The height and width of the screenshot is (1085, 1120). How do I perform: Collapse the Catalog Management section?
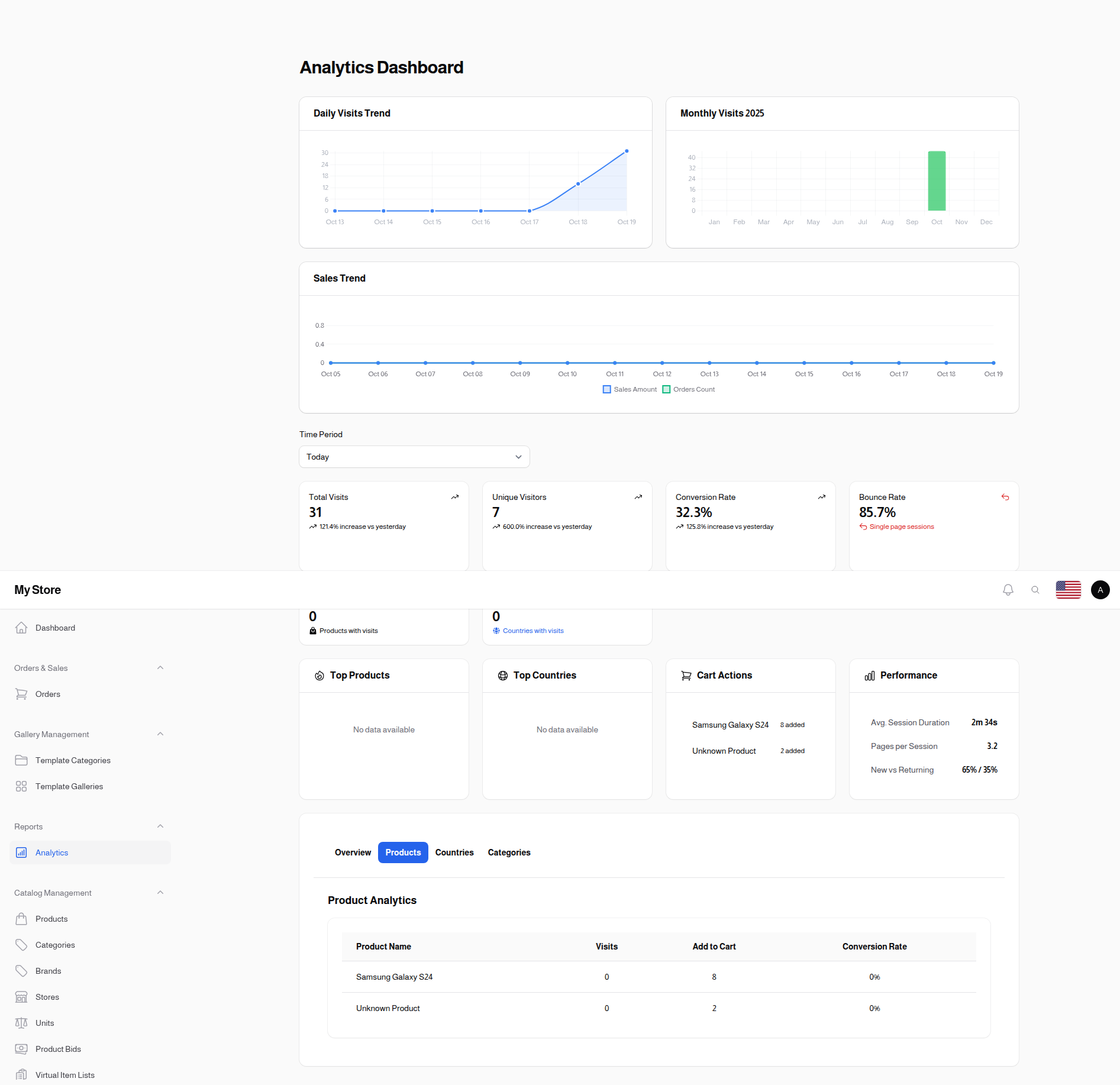coord(160,892)
